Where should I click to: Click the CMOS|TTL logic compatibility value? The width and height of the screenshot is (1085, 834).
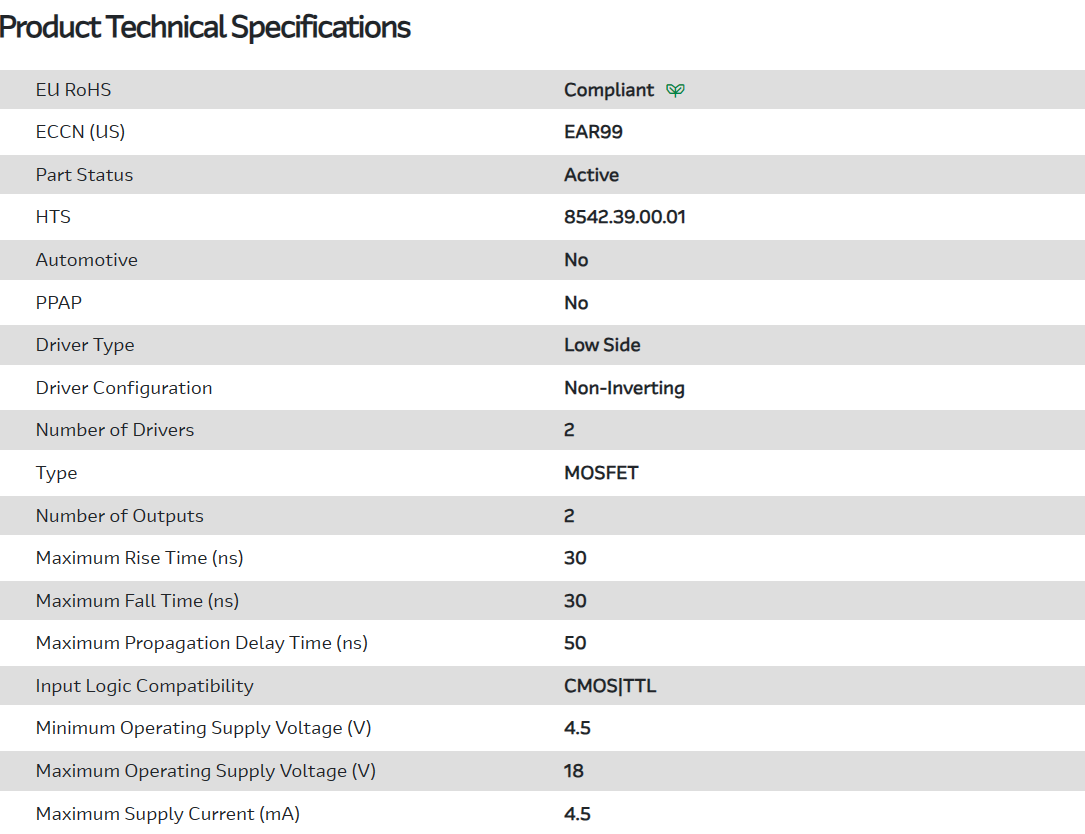[610, 686]
